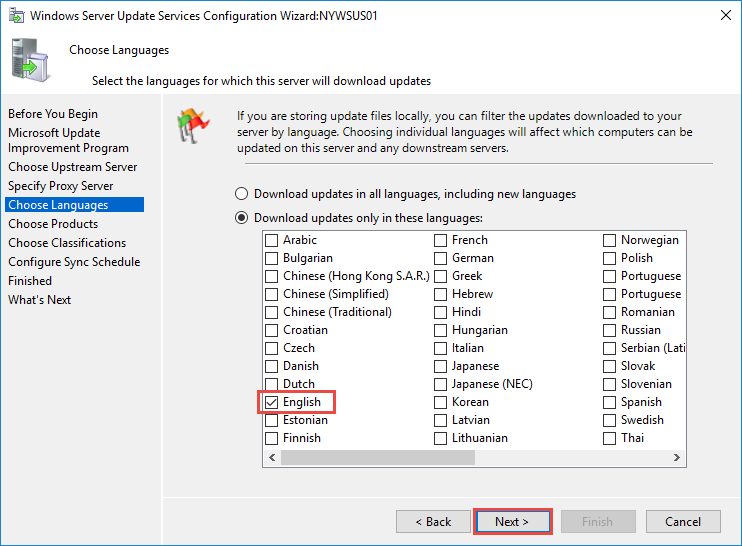Go to Choose Products step

[x=53, y=224]
